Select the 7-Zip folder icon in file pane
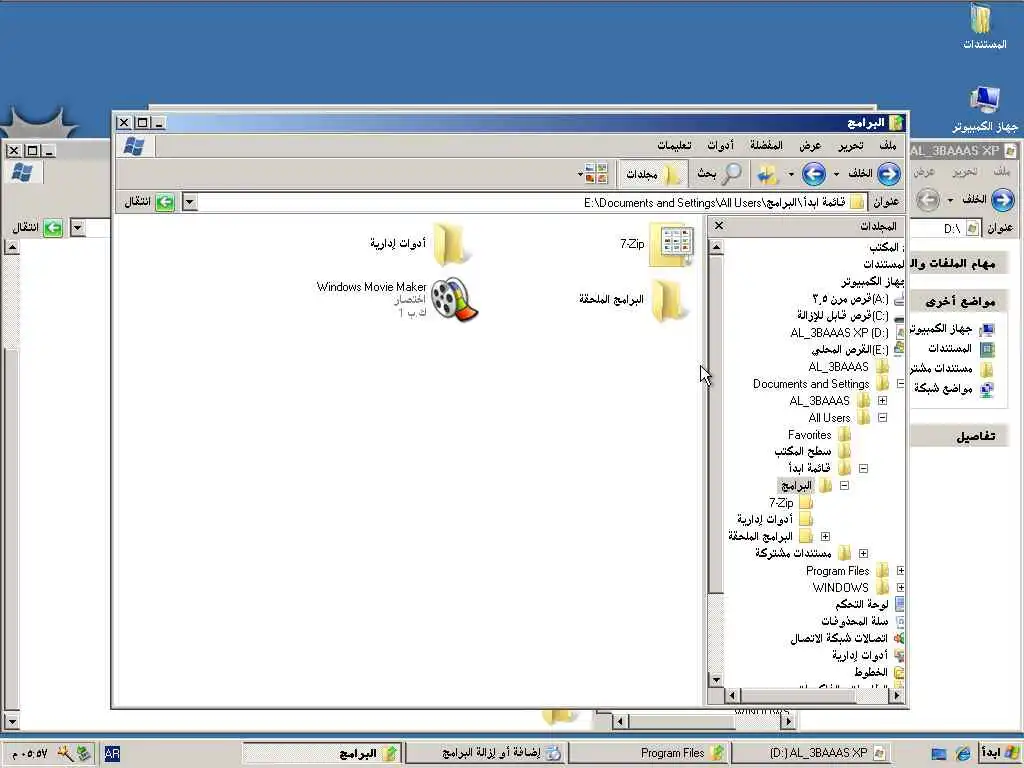The height and width of the screenshot is (768, 1024). coord(671,244)
